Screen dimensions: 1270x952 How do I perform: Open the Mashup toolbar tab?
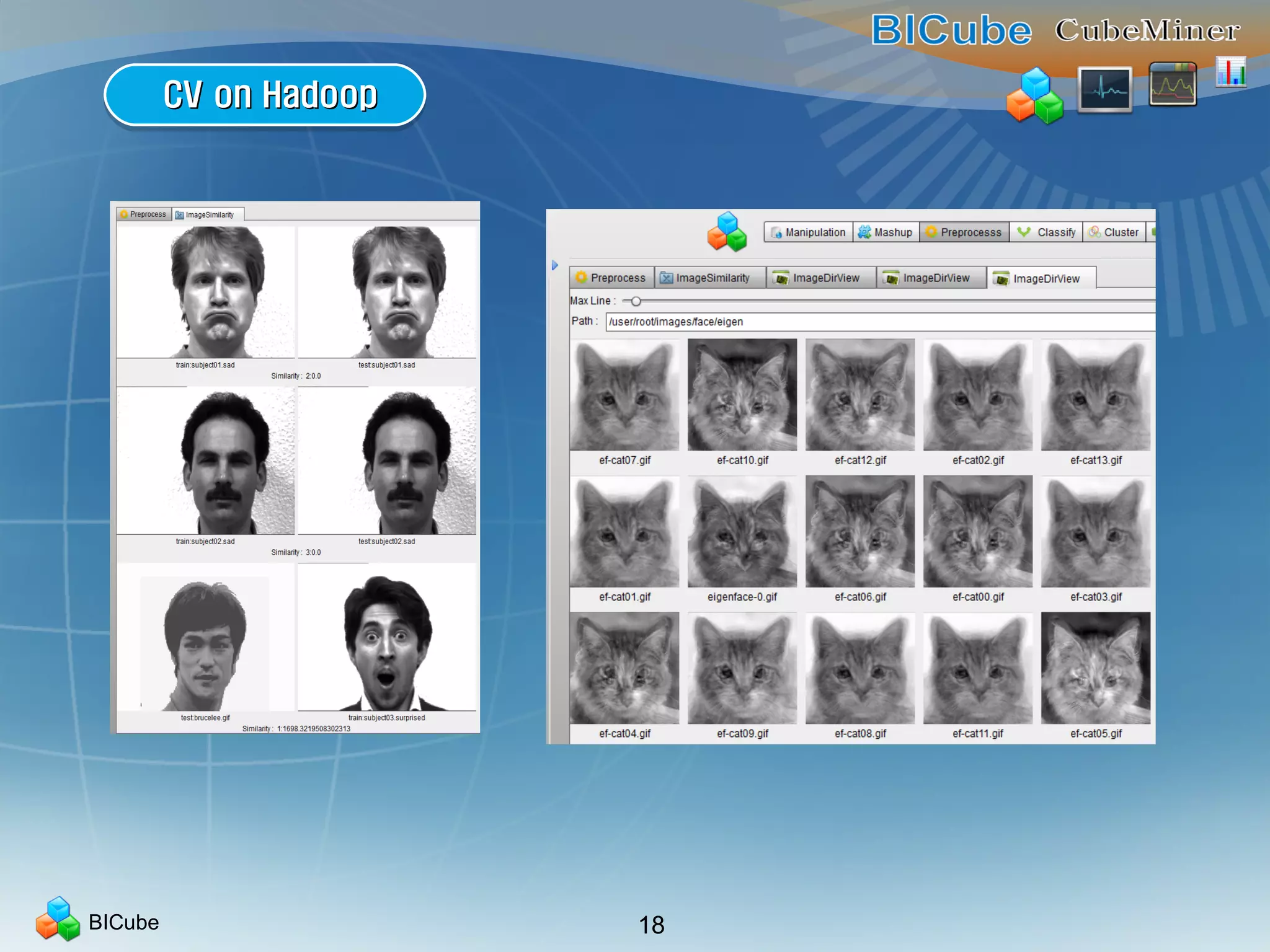[886, 232]
